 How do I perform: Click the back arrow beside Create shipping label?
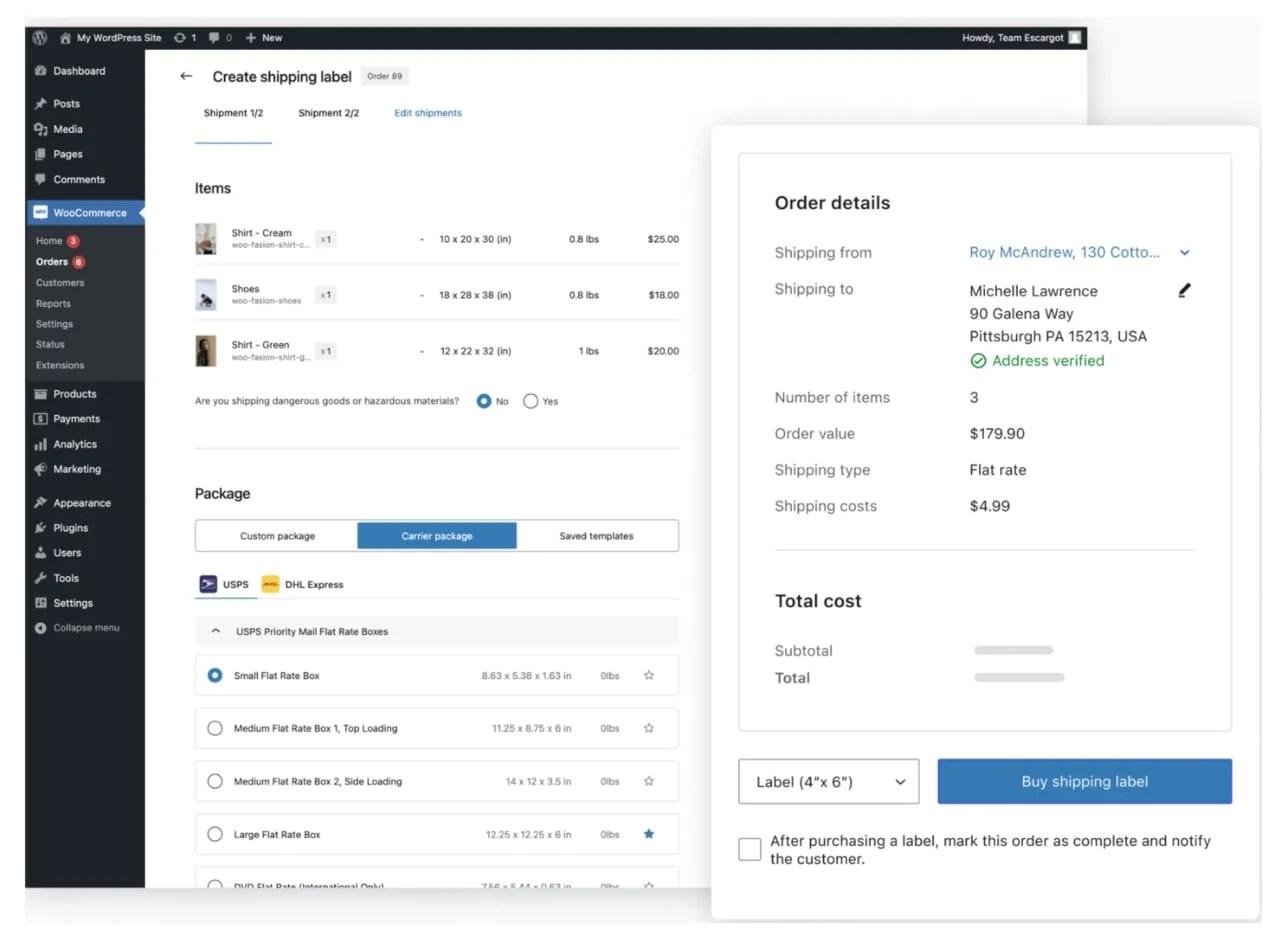click(186, 76)
